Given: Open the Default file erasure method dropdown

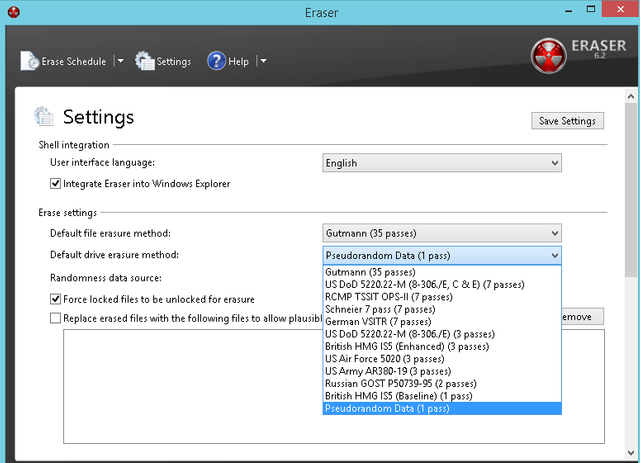Looking at the screenshot, I should coord(442,233).
